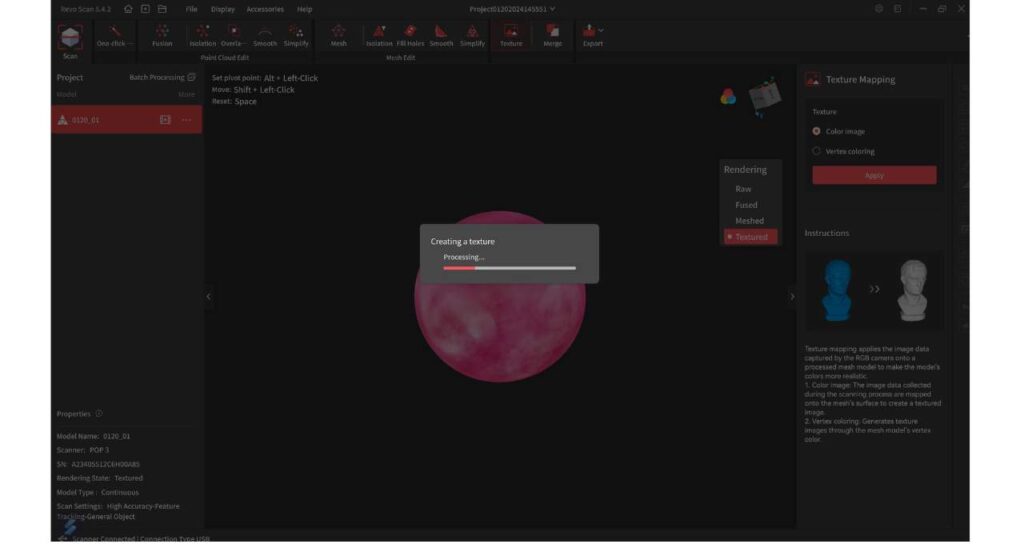Image resolution: width=1024 pixels, height=544 pixels.
Task: Collapse the right Texture Mapping panel arrow
Action: 792,296
